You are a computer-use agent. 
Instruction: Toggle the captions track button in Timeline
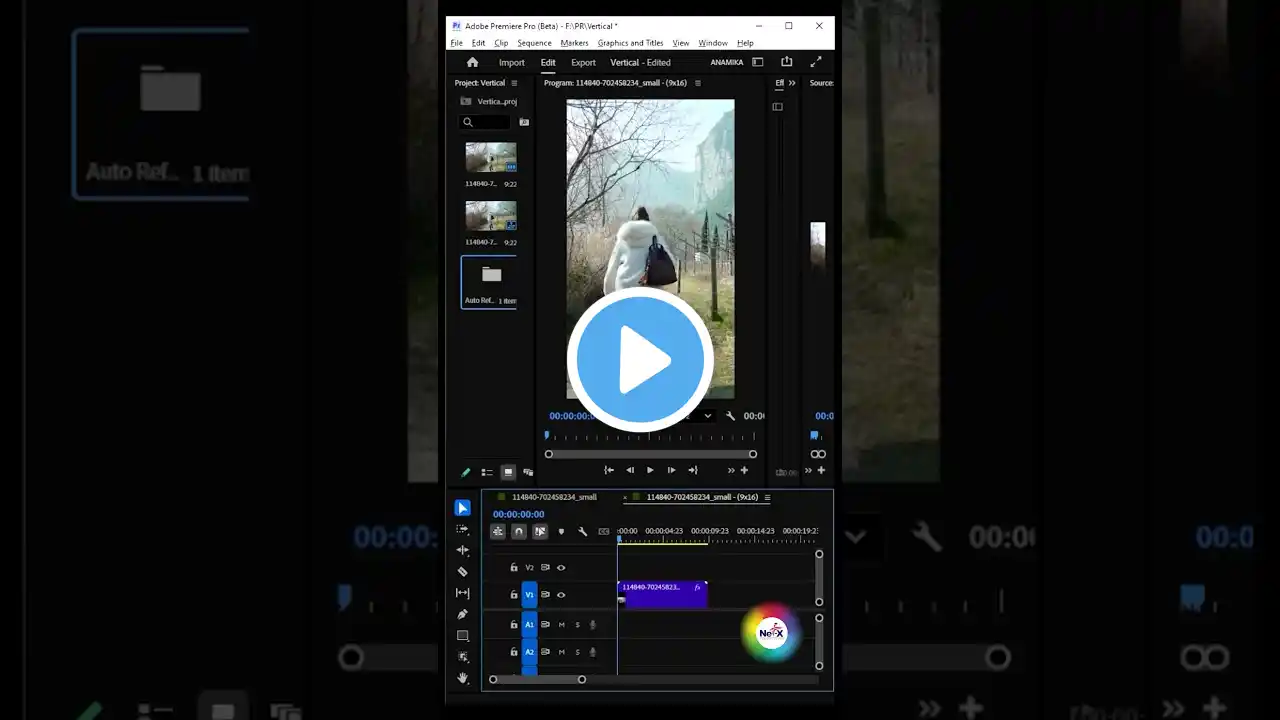(603, 532)
